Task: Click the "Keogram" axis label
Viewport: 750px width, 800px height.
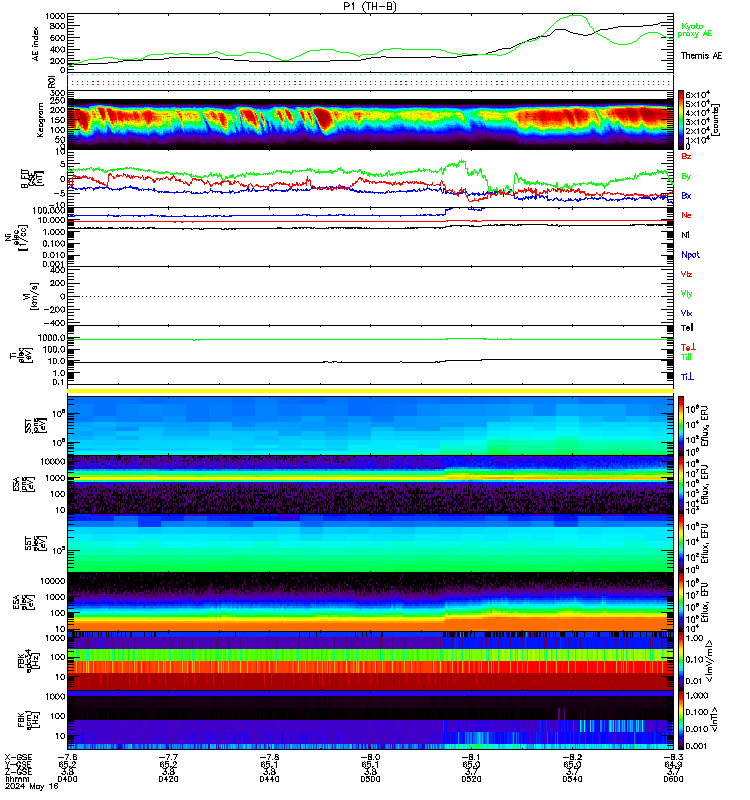Action: pos(40,120)
